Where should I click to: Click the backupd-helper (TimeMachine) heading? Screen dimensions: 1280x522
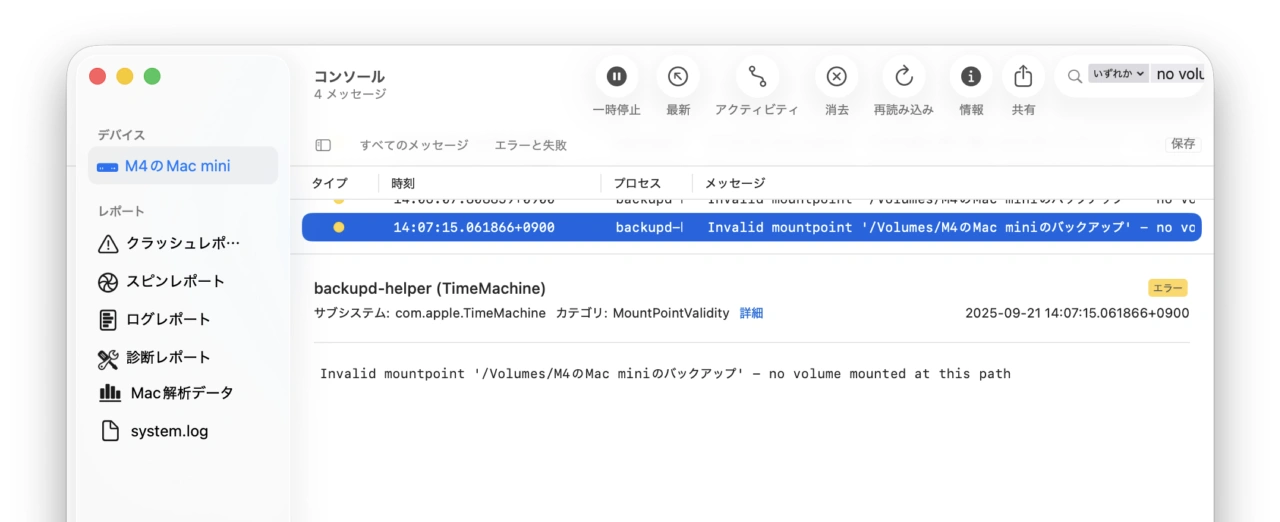pos(430,288)
